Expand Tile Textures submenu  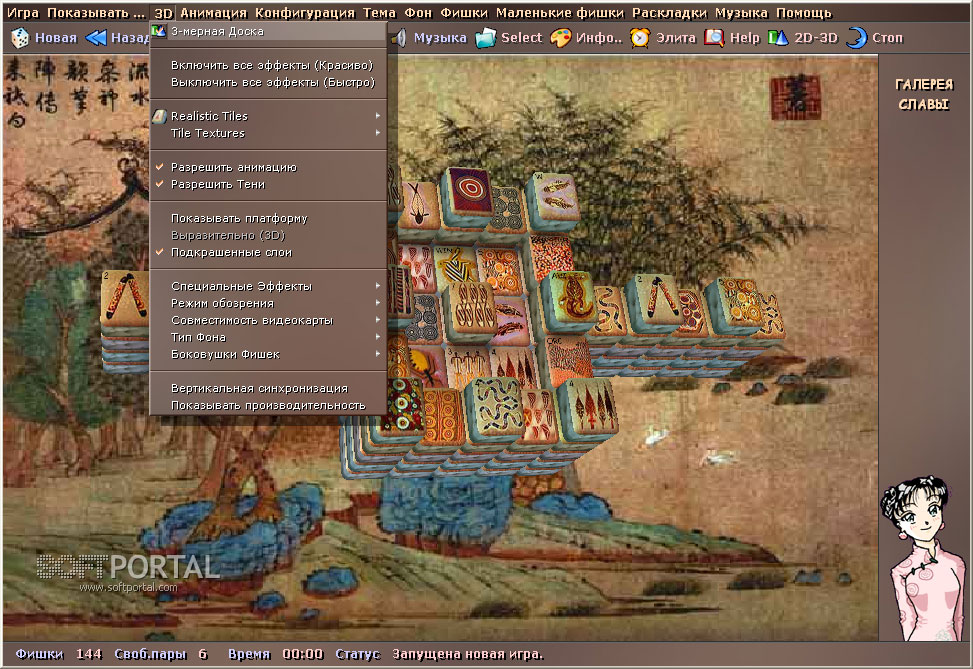tap(268, 133)
